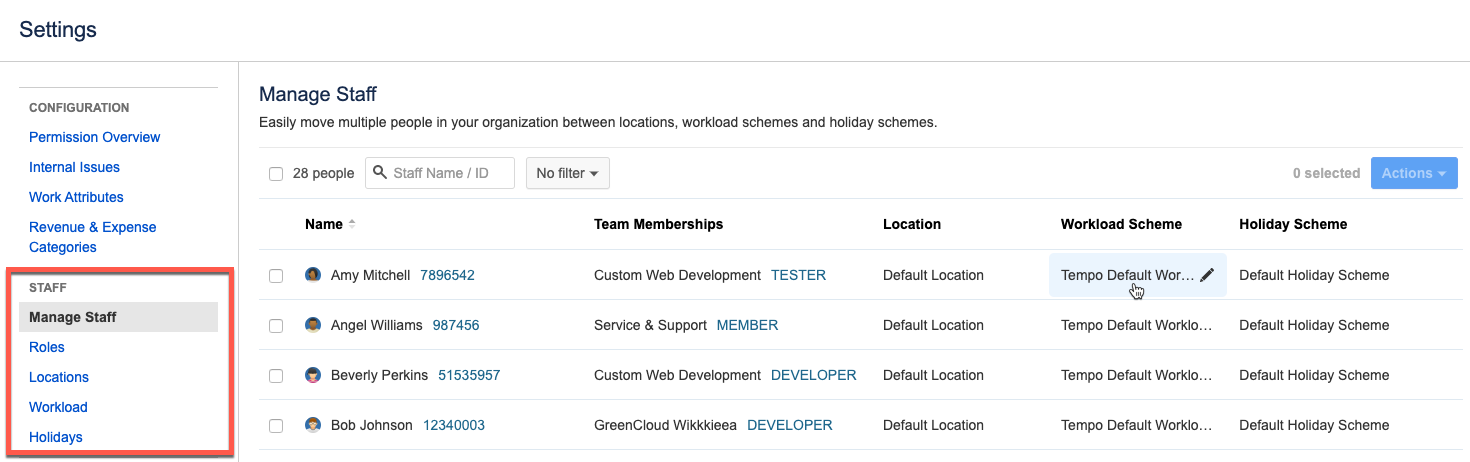The width and height of the screenshot is (1470, 462).
Task: Click Bob Johnson's avatar icon
Action: tap(313, 425)
